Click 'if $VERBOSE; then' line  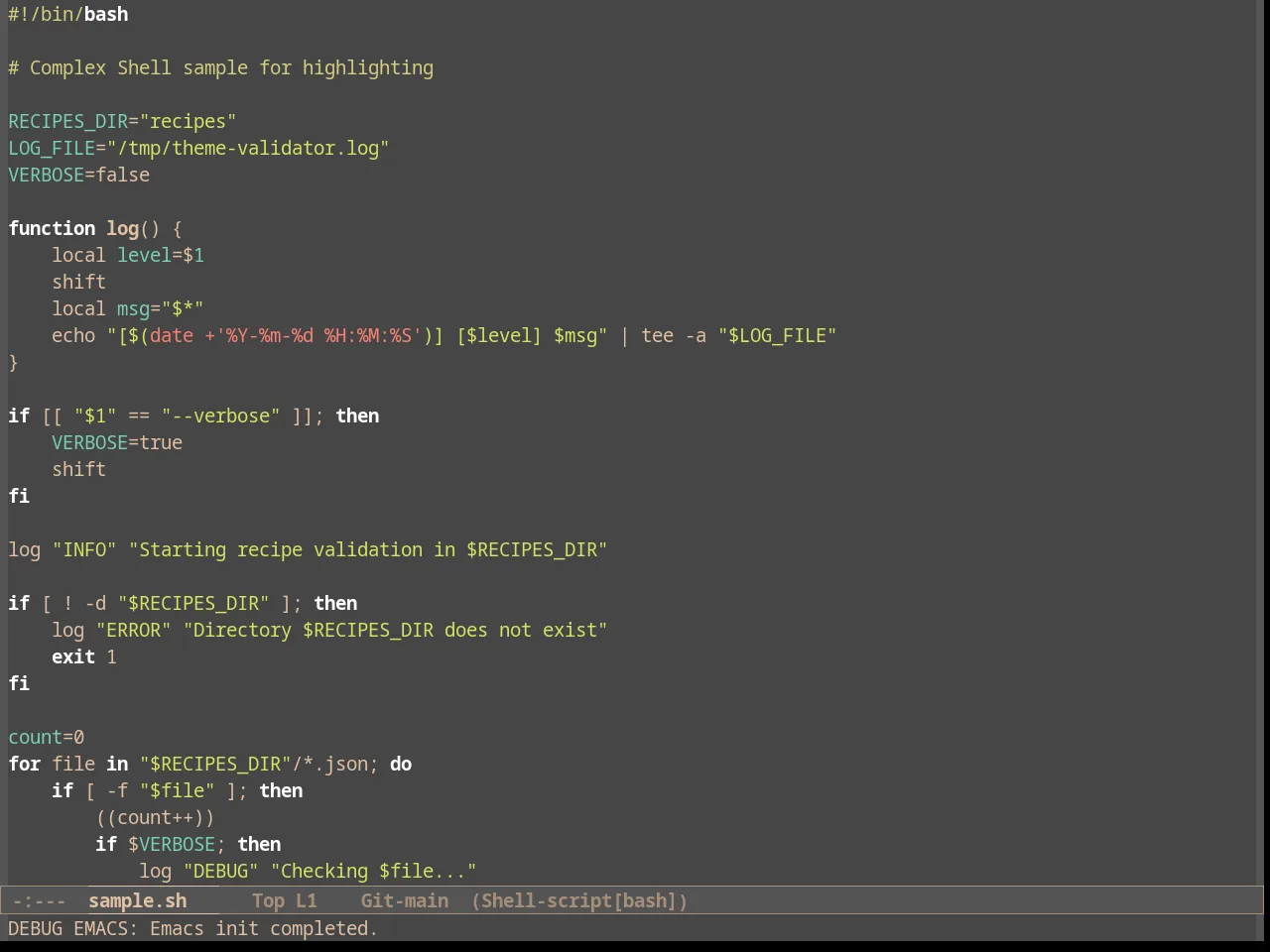click(189, 844)
